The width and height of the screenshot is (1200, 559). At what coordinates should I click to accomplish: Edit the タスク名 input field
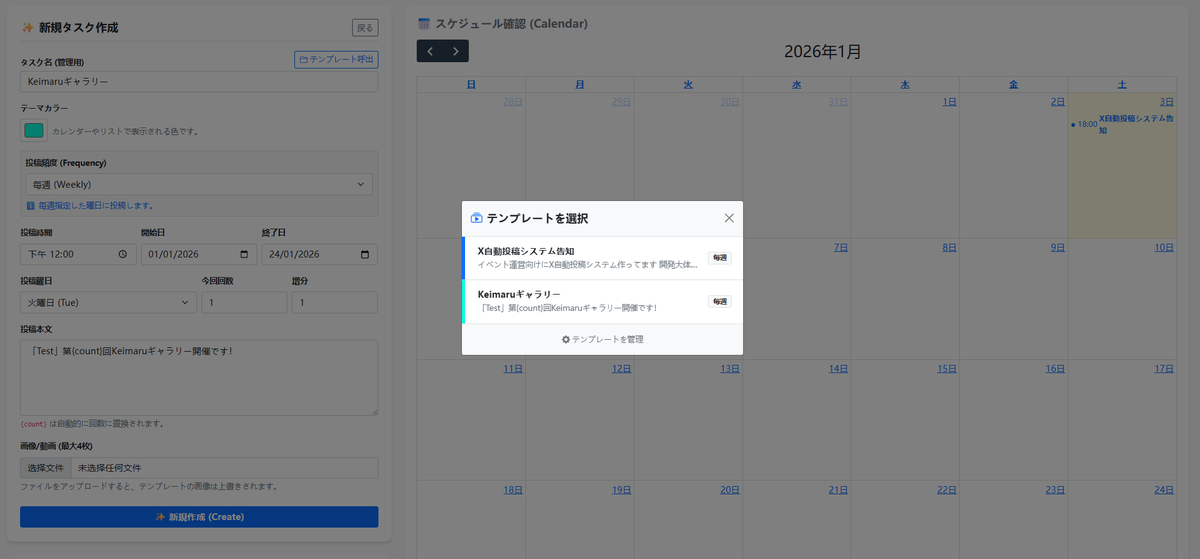tap(199, 81)
